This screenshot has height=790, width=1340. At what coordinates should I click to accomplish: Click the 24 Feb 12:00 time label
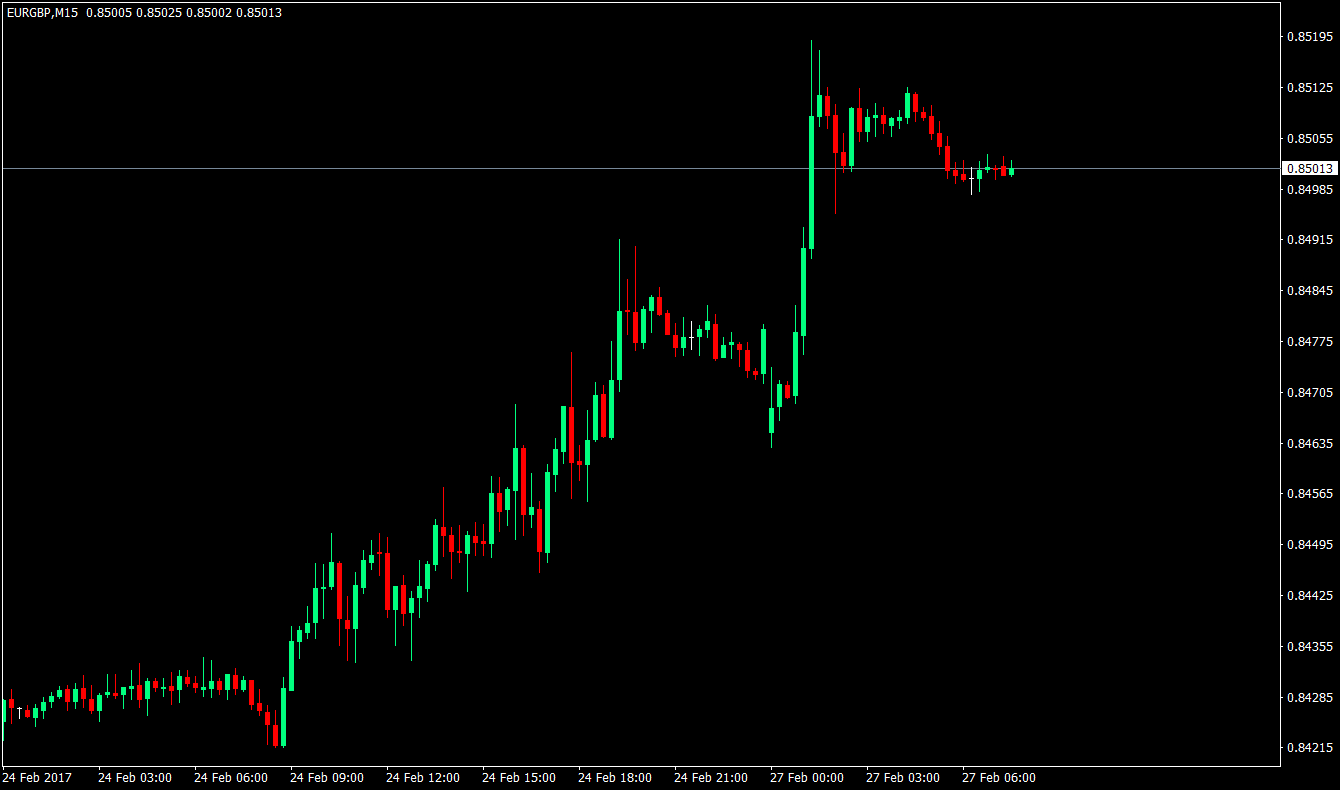point(423,777)
